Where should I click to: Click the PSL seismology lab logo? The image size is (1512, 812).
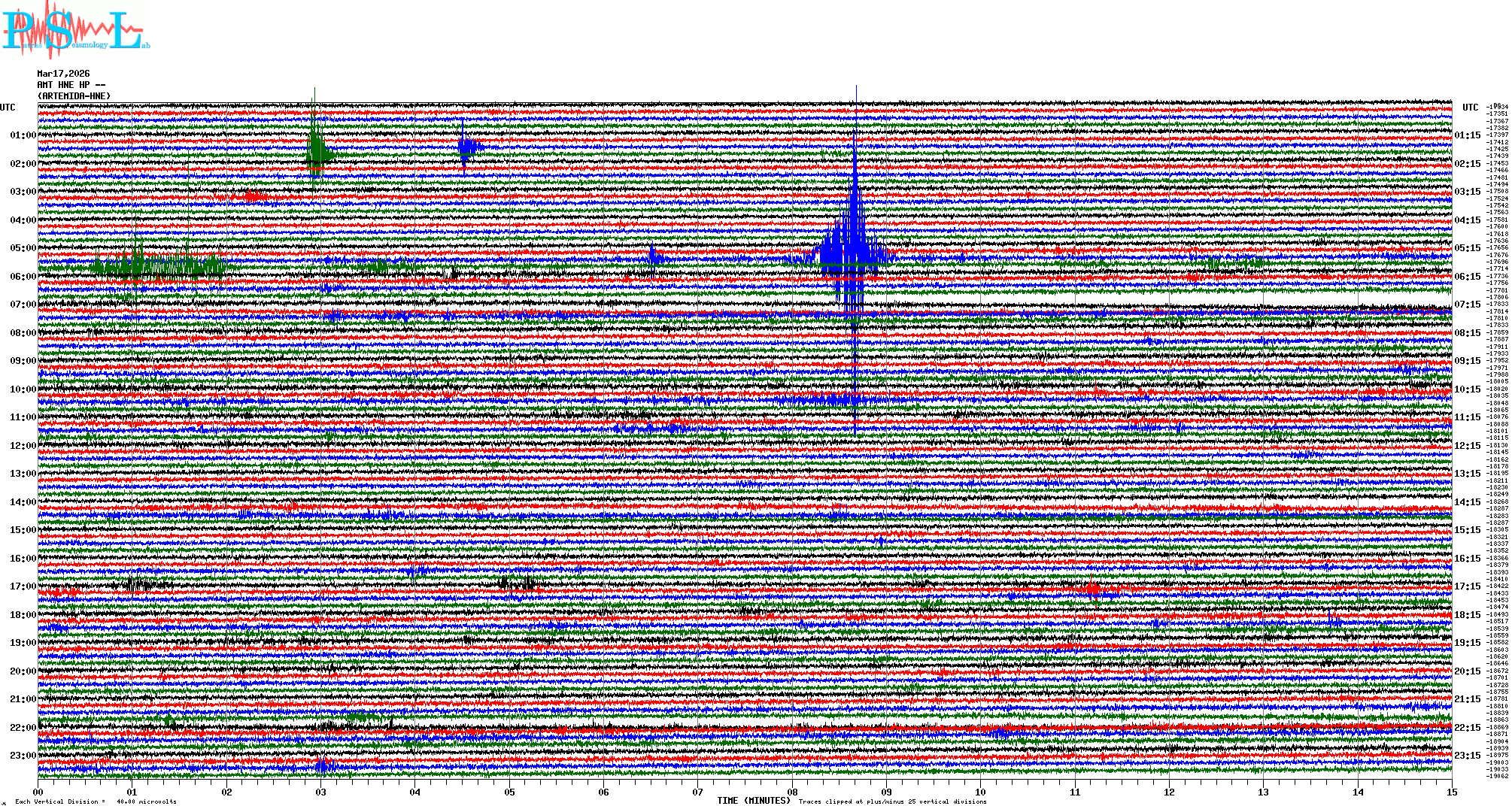tap(75, 30)
